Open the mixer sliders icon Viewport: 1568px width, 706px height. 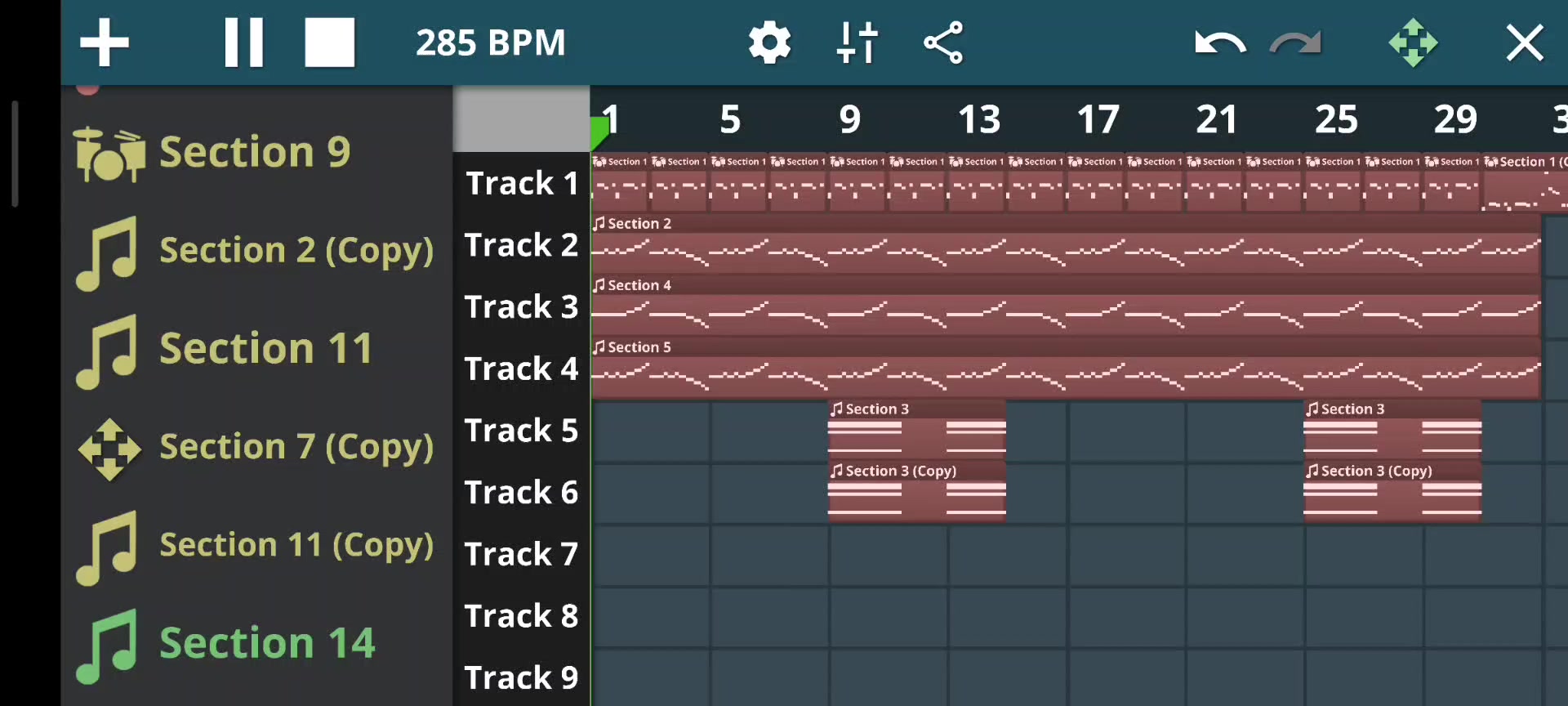pos(857,42)
